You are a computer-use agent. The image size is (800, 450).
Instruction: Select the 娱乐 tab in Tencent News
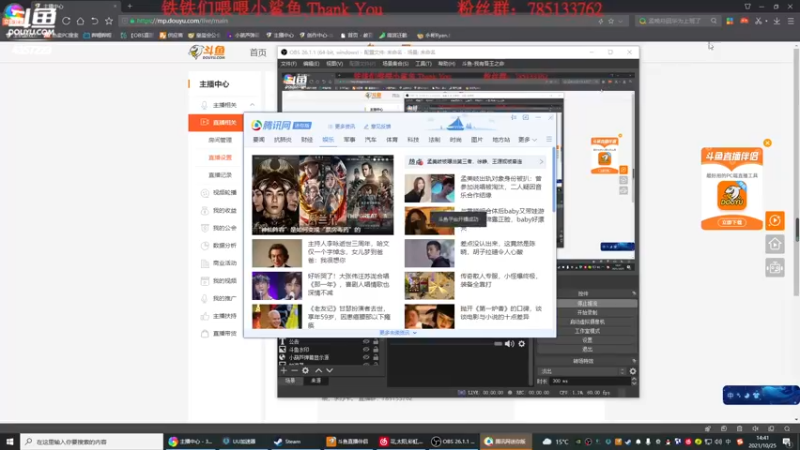328,139
